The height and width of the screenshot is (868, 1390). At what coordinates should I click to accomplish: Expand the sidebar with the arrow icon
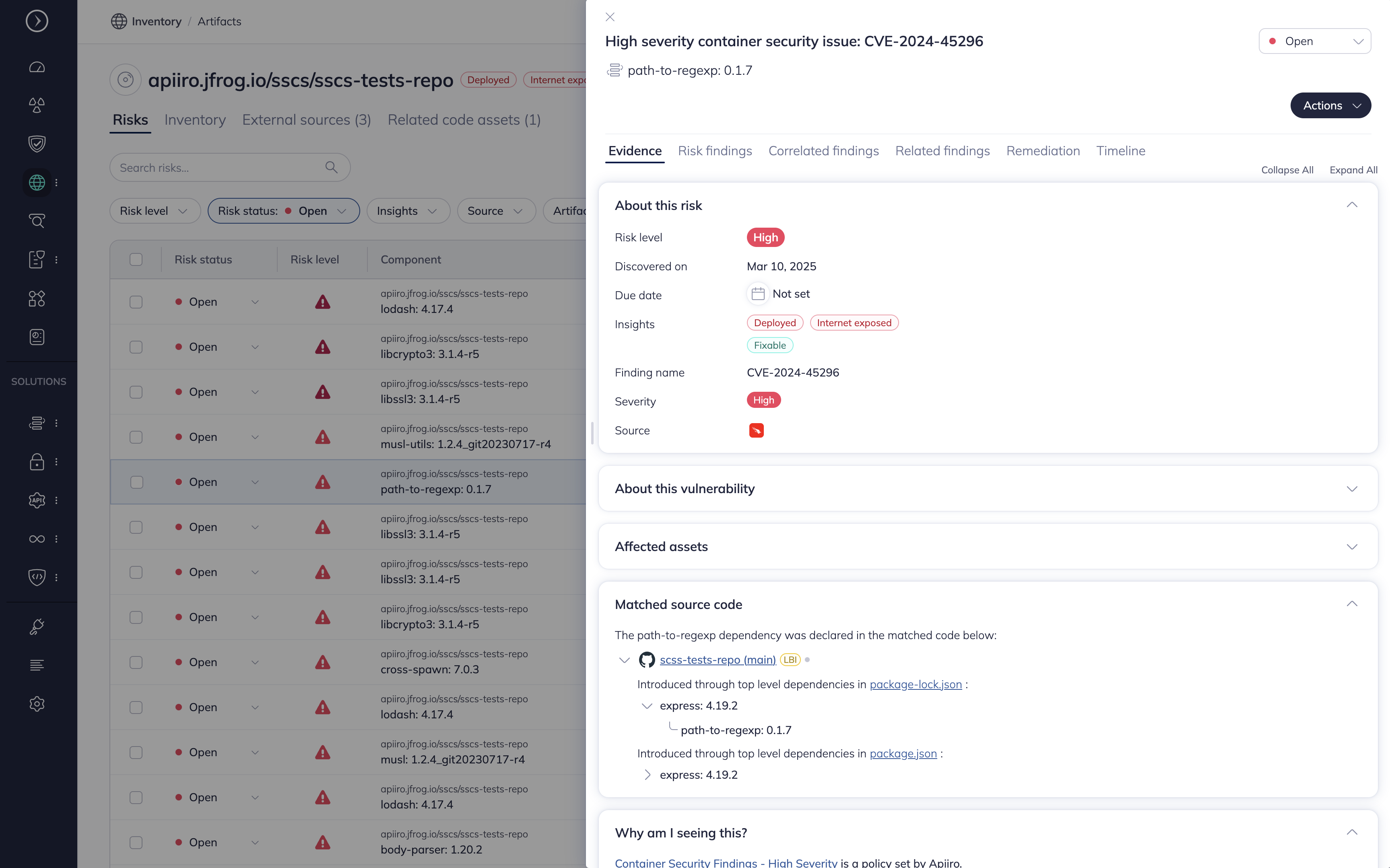(37, 21)
